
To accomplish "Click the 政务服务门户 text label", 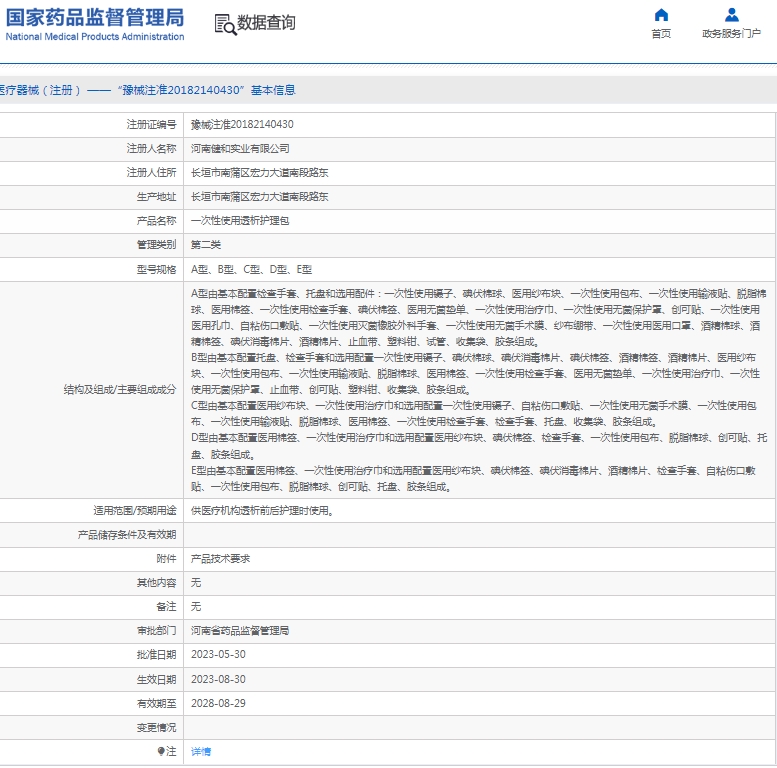I will tap(731, 34).
